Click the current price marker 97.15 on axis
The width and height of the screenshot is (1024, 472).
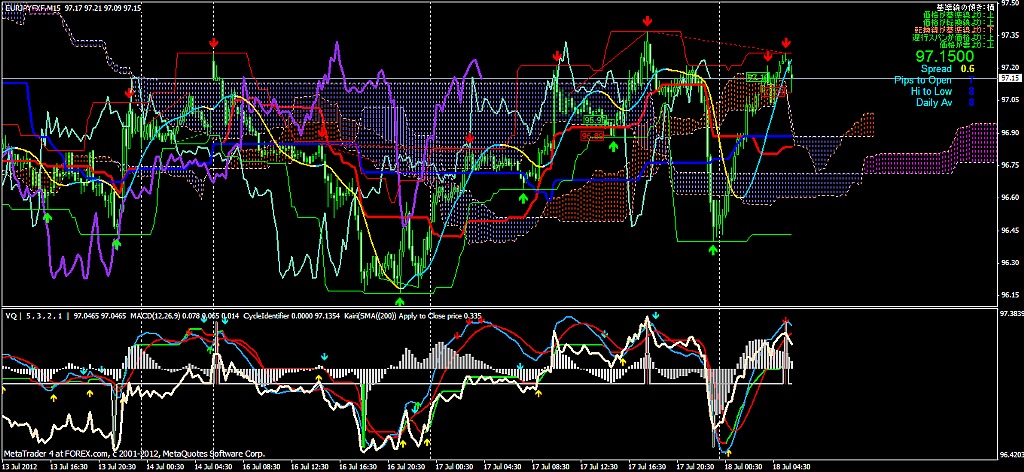pos(1009,78)
